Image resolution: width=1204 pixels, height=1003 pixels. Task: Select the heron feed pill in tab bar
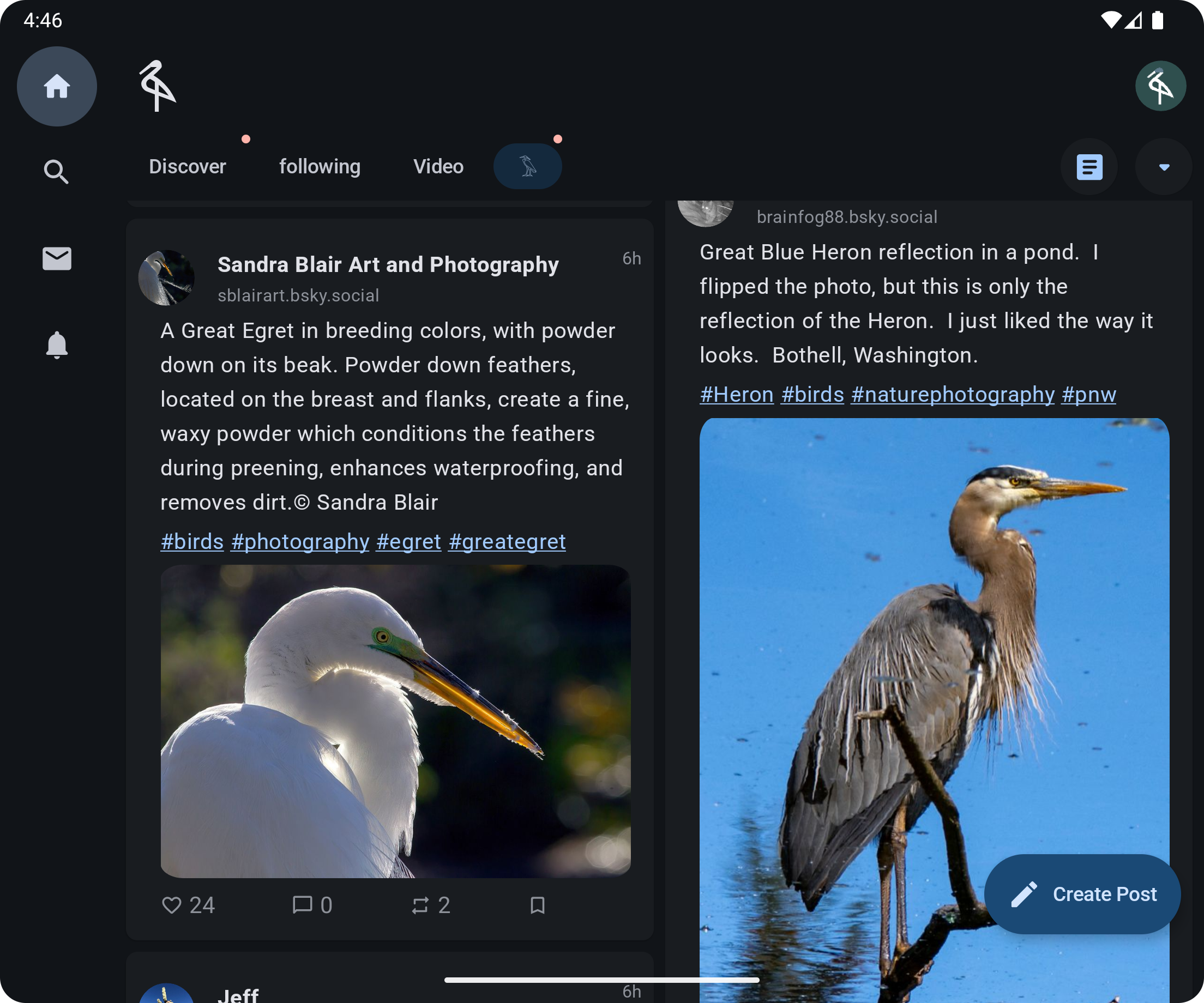(x=527, y=166)
